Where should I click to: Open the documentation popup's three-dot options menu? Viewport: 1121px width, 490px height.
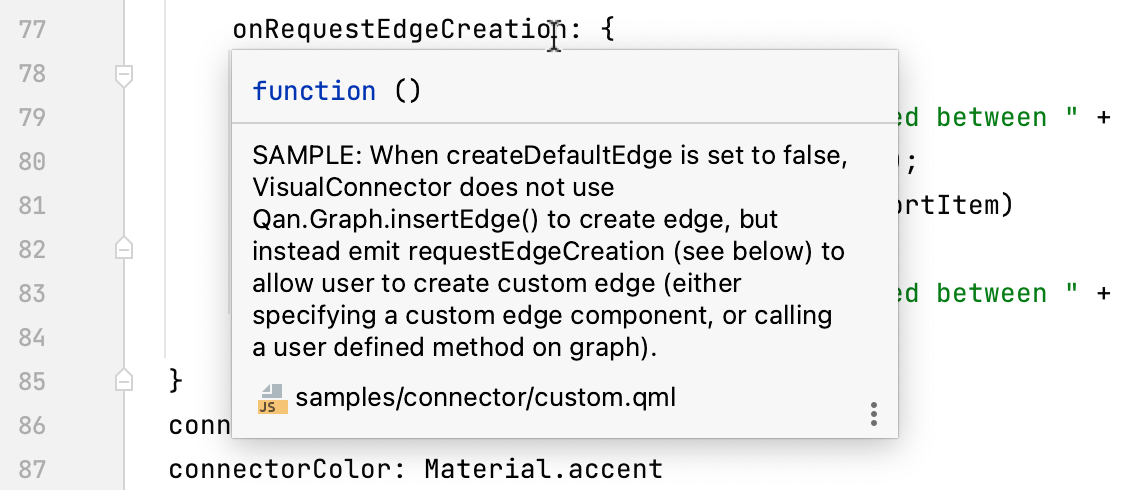coord(874,414)
